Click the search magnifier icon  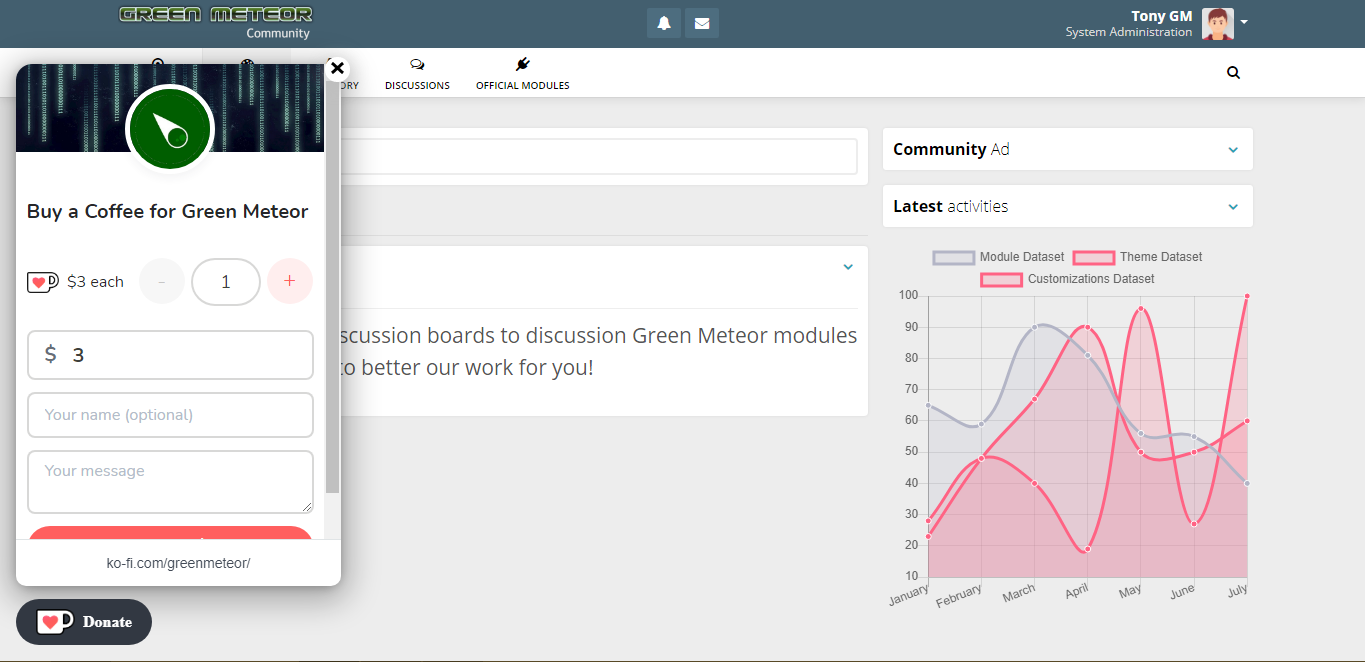tap(1233, 72)
